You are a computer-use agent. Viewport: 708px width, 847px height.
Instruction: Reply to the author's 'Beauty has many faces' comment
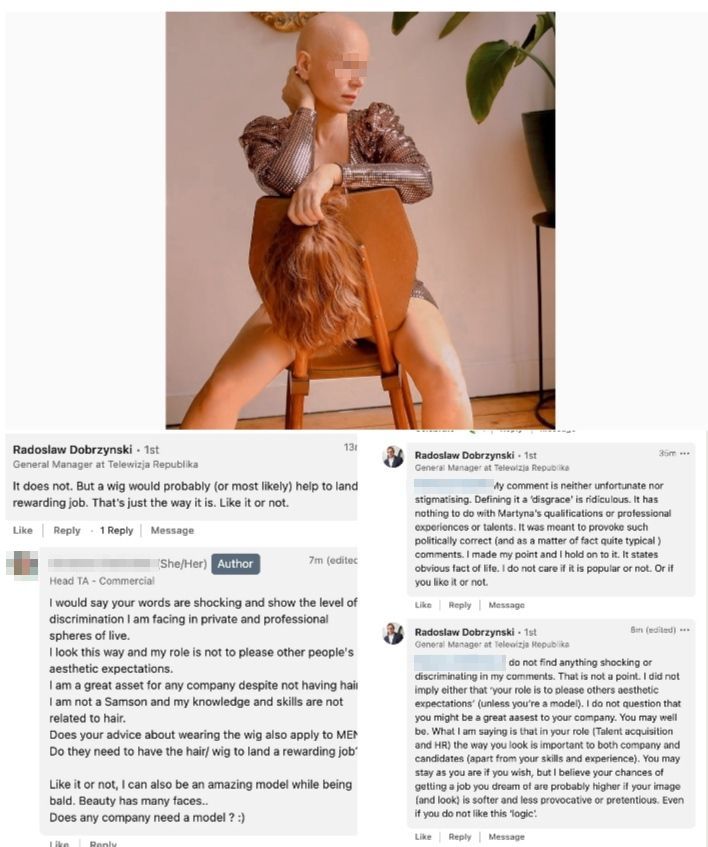tap(103, 843)
